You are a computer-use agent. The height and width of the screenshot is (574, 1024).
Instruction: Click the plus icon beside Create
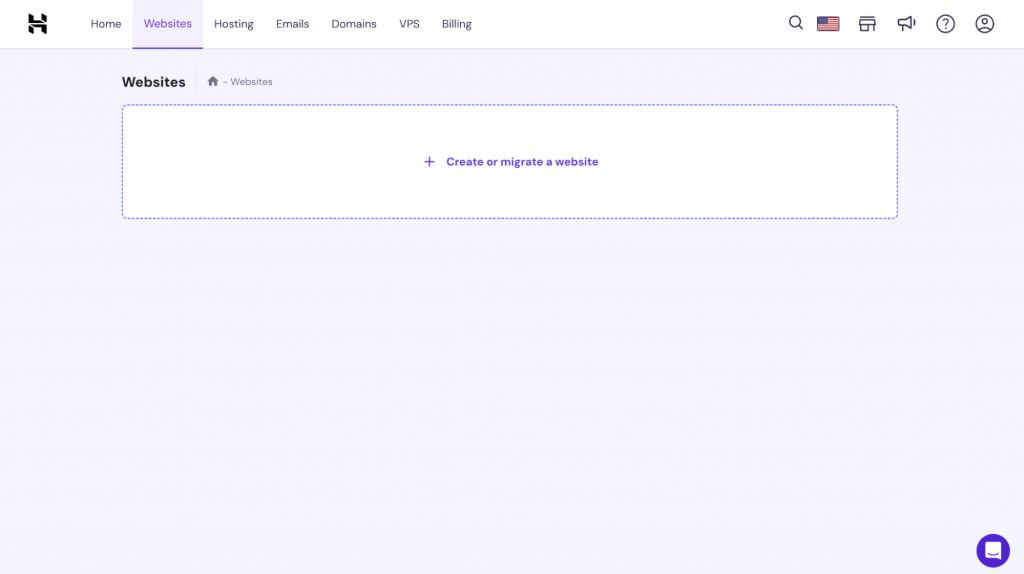[429, 162]
